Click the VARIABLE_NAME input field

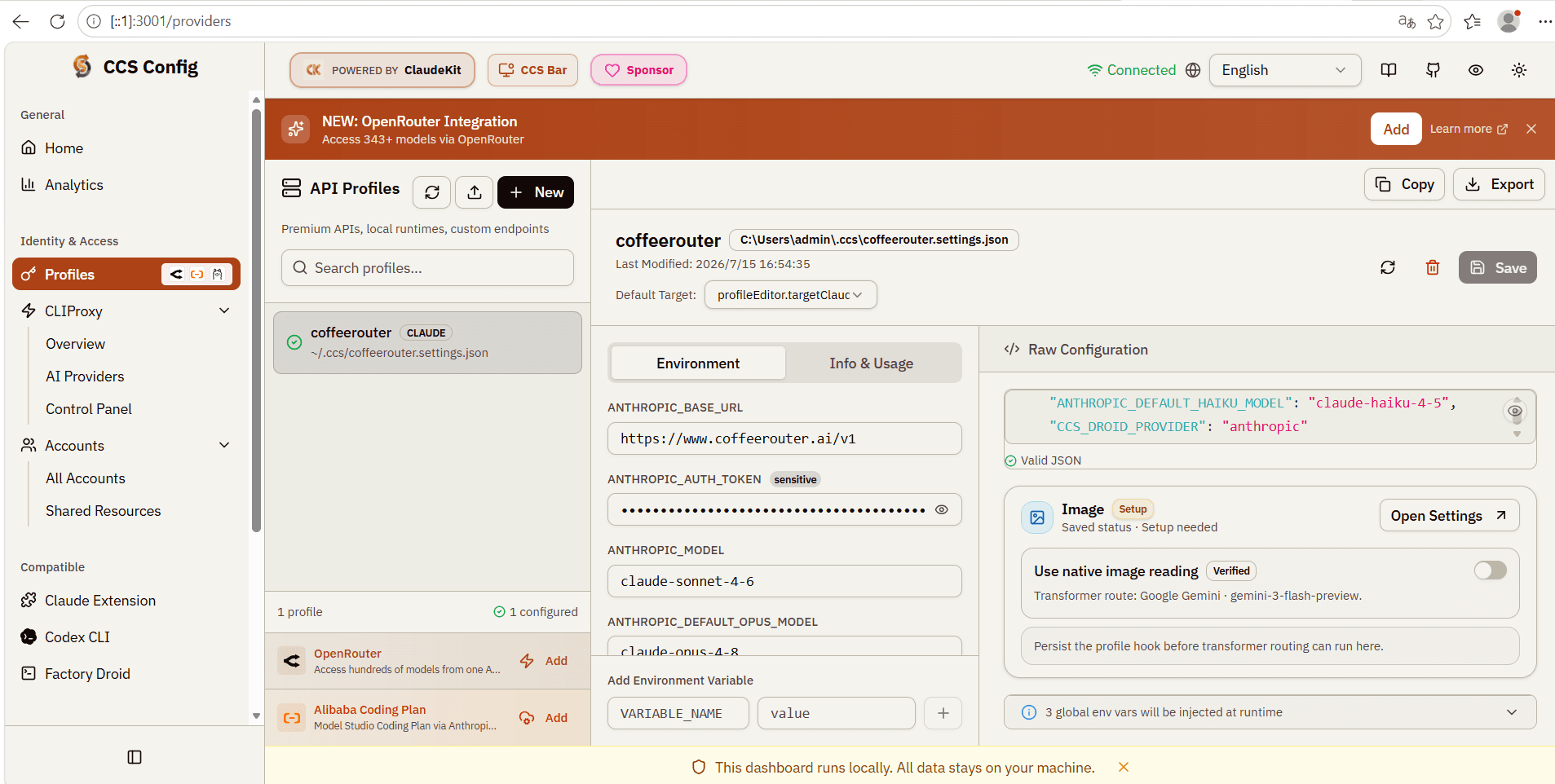click(x=678, y=713)
